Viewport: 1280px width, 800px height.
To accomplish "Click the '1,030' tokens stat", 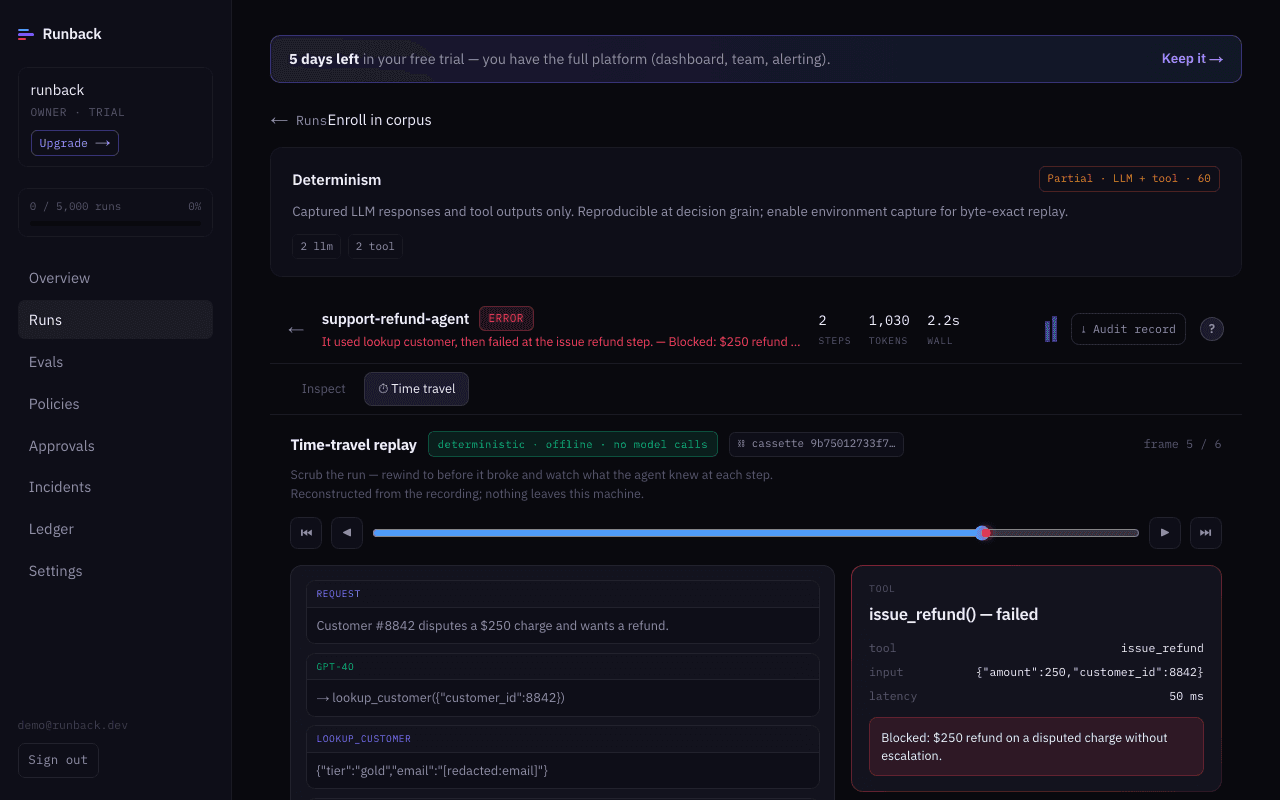I will 889,321.
